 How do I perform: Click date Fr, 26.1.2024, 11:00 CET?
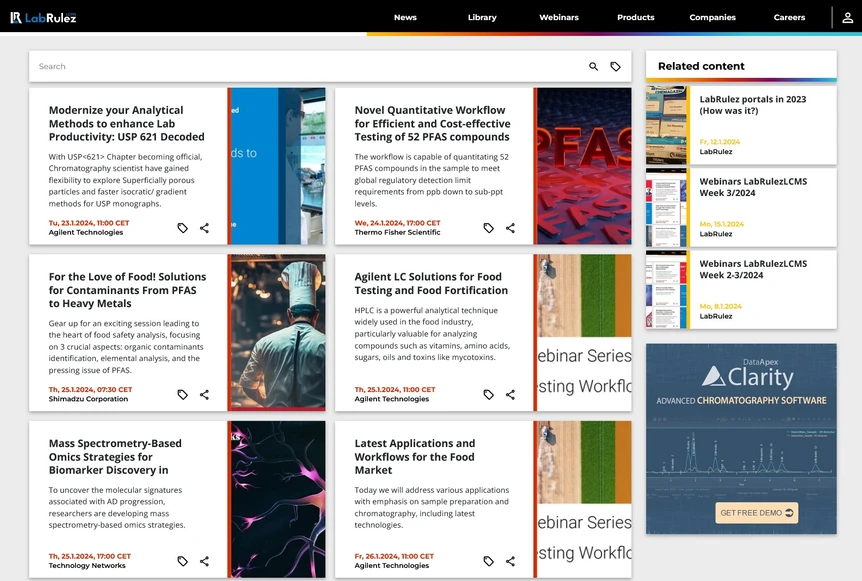[x=394, y=556]
